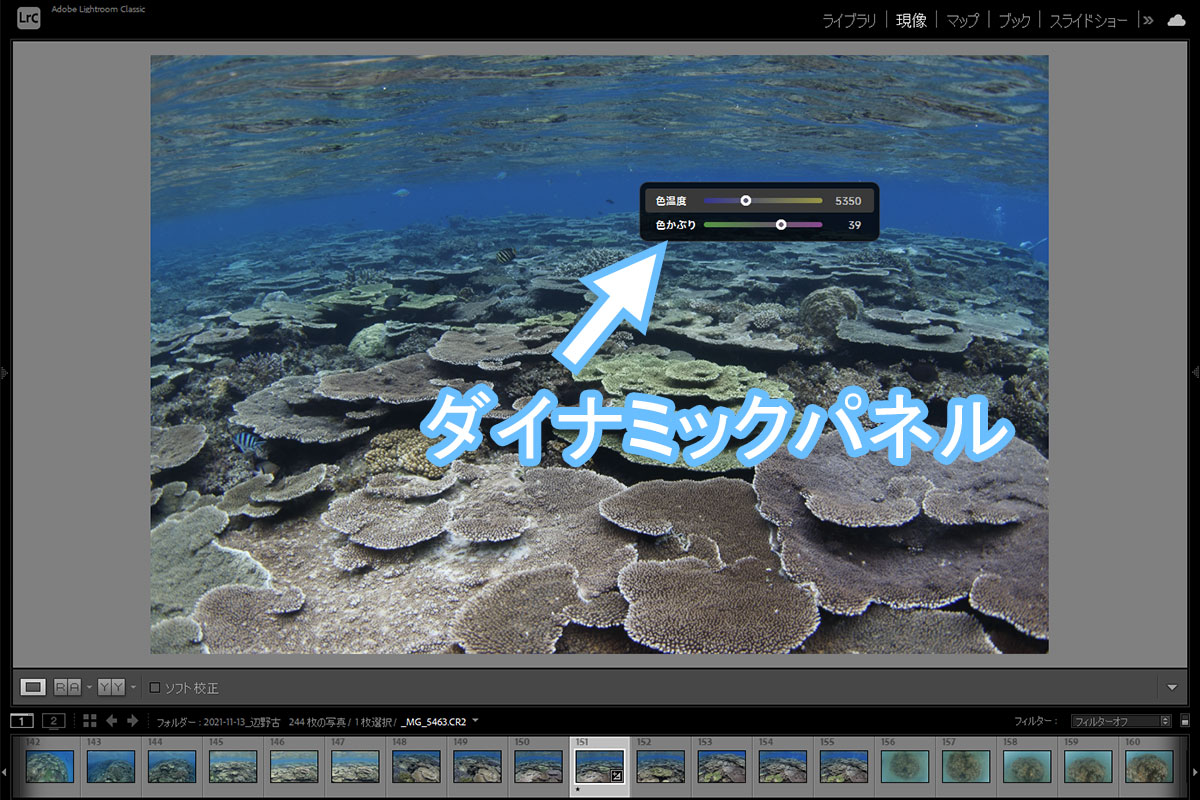This screenshot has height=800, width=1200.
Task: Switch to the ライブラリ module
Action: point(849,20)
